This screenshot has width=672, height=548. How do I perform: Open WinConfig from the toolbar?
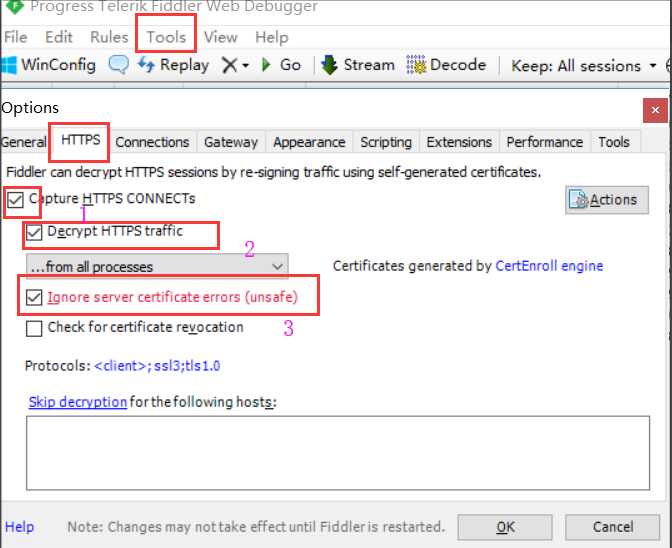(48, 65)
